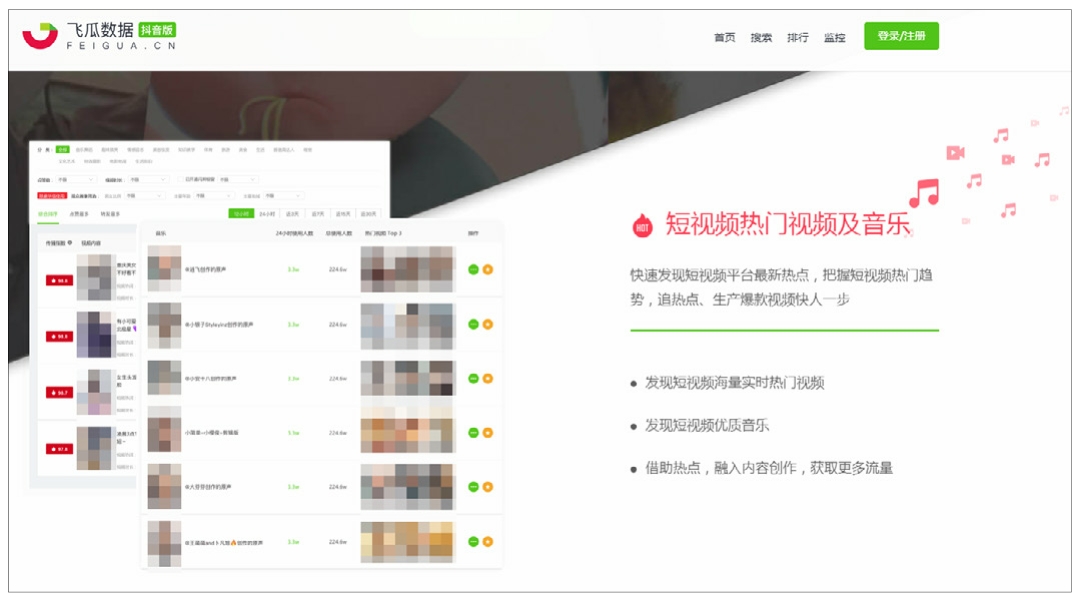The width and height of the screenshot is (1080, 601).
Task: Click the 短视频热门视频及音乐 heading
Action: coord(788,224)
